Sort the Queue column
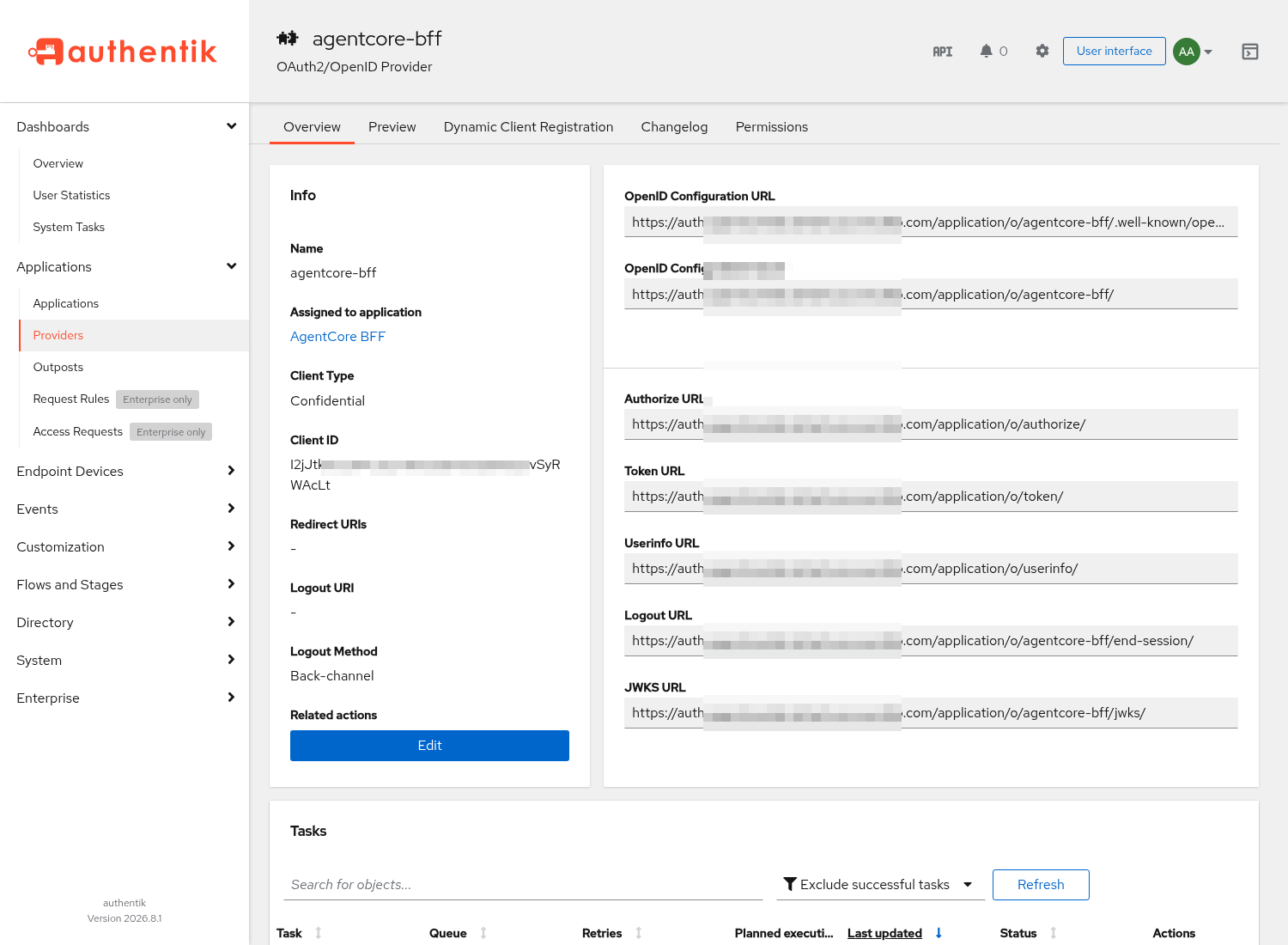Screen dimensions: 1288x945 tap(483, 933)
